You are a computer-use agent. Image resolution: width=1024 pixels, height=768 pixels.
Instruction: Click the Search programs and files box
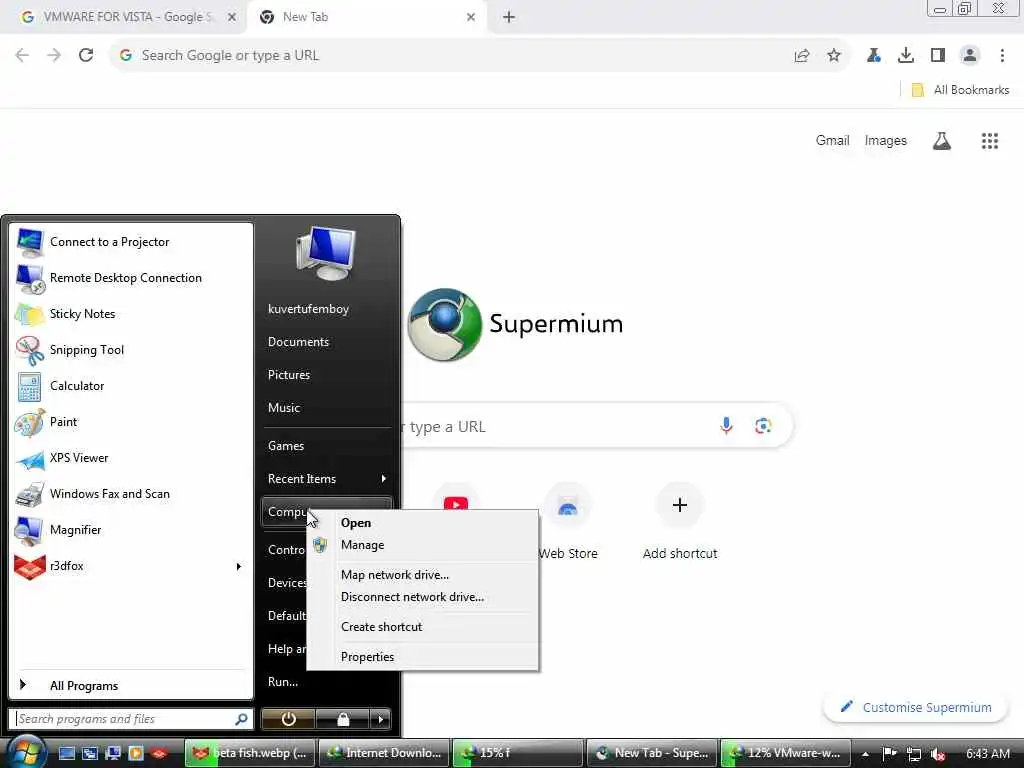[x=131, y=719]
